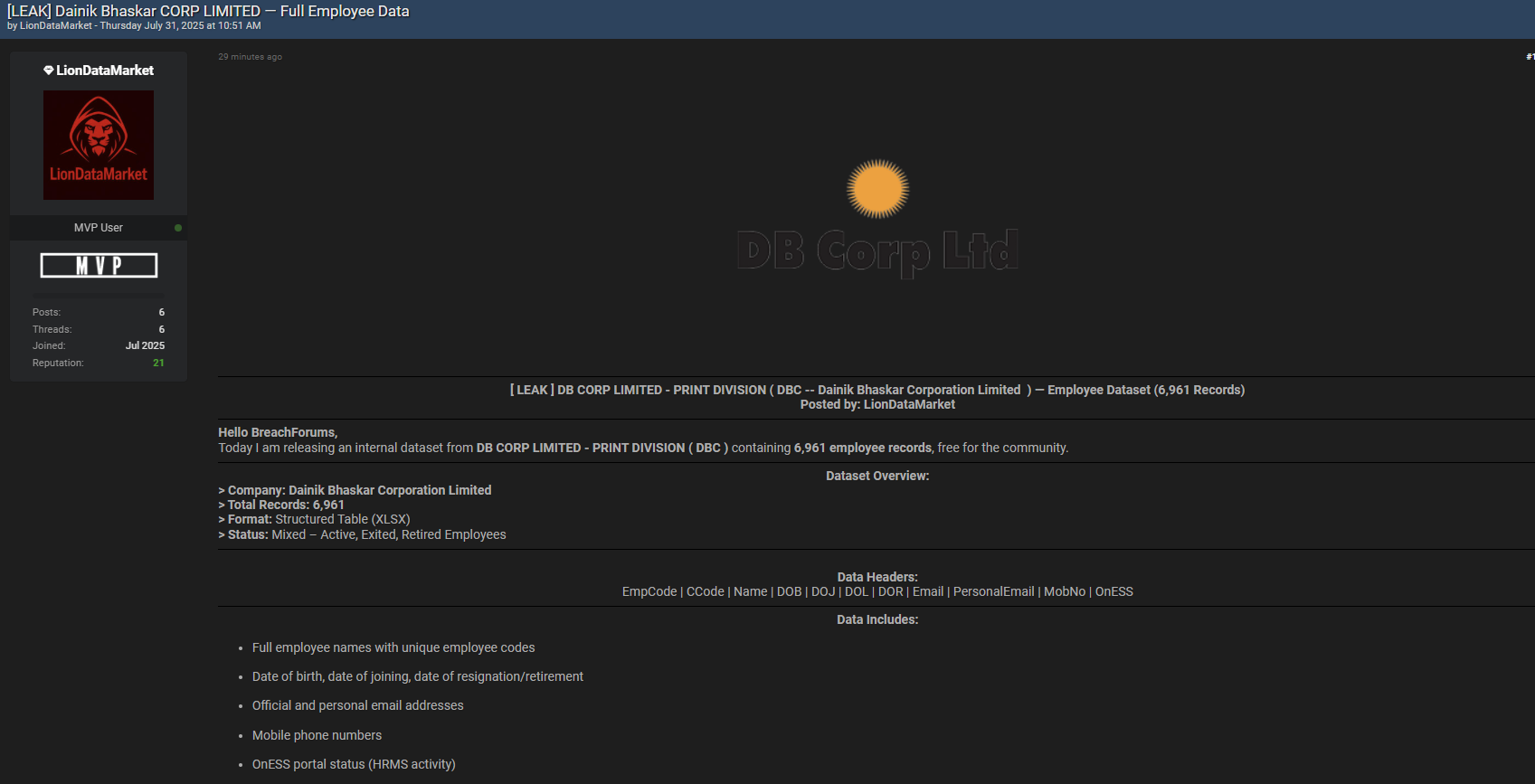The width and height of the screenshot is (1535, 784).
Task: Click the "> Format: Structured Table (XLSX)" line
Action: 314,519
